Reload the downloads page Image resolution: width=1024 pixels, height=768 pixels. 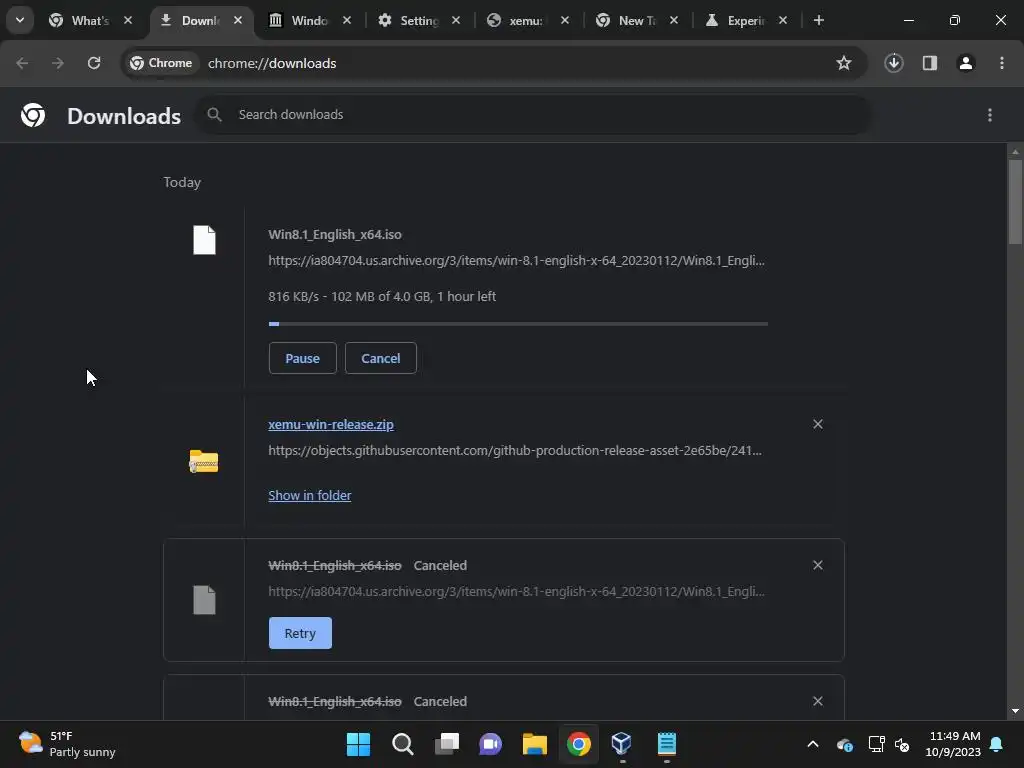point(94,63)
